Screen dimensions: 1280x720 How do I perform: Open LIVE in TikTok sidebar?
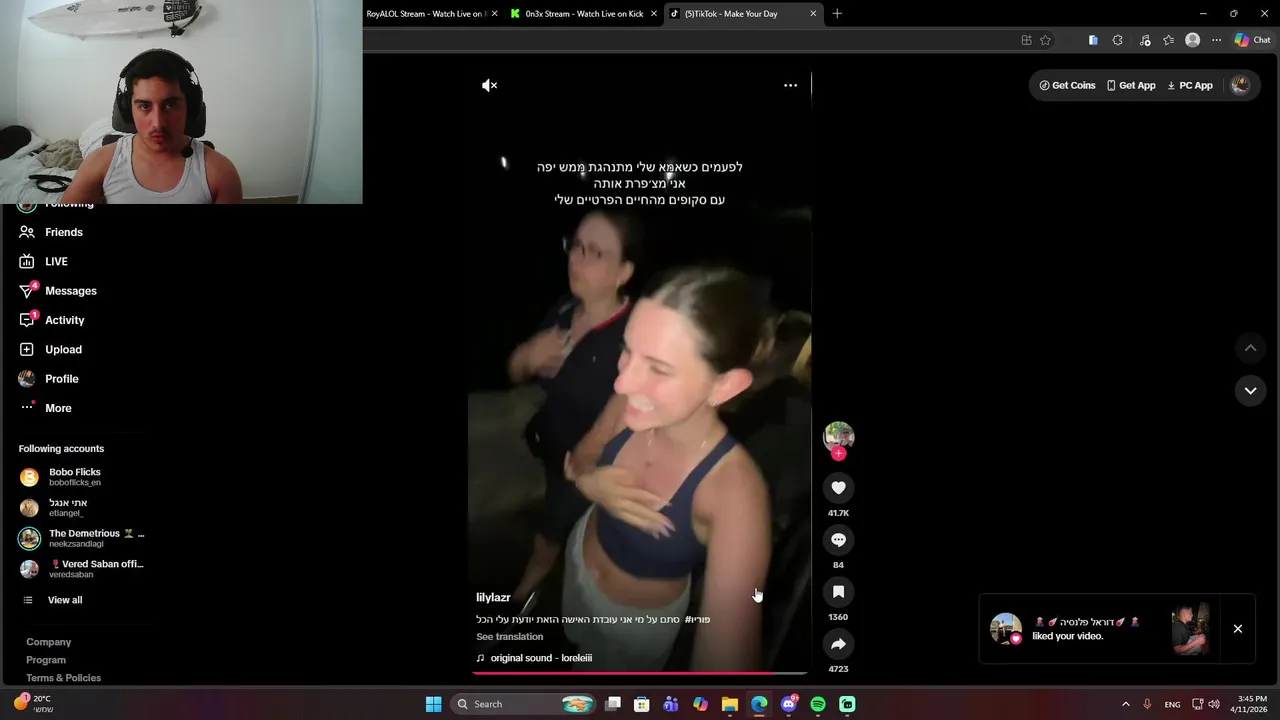(x=43, y=261)
